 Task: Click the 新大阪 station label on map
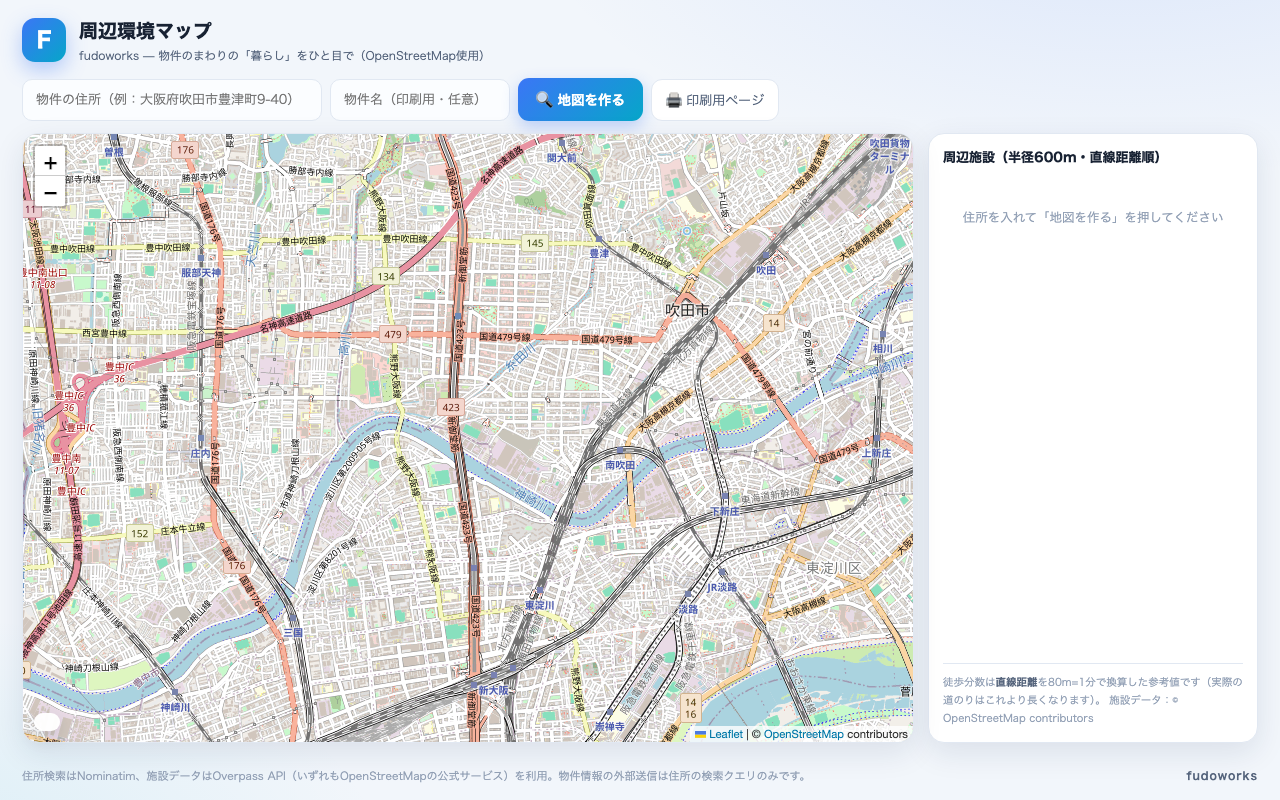coord(493,690)
